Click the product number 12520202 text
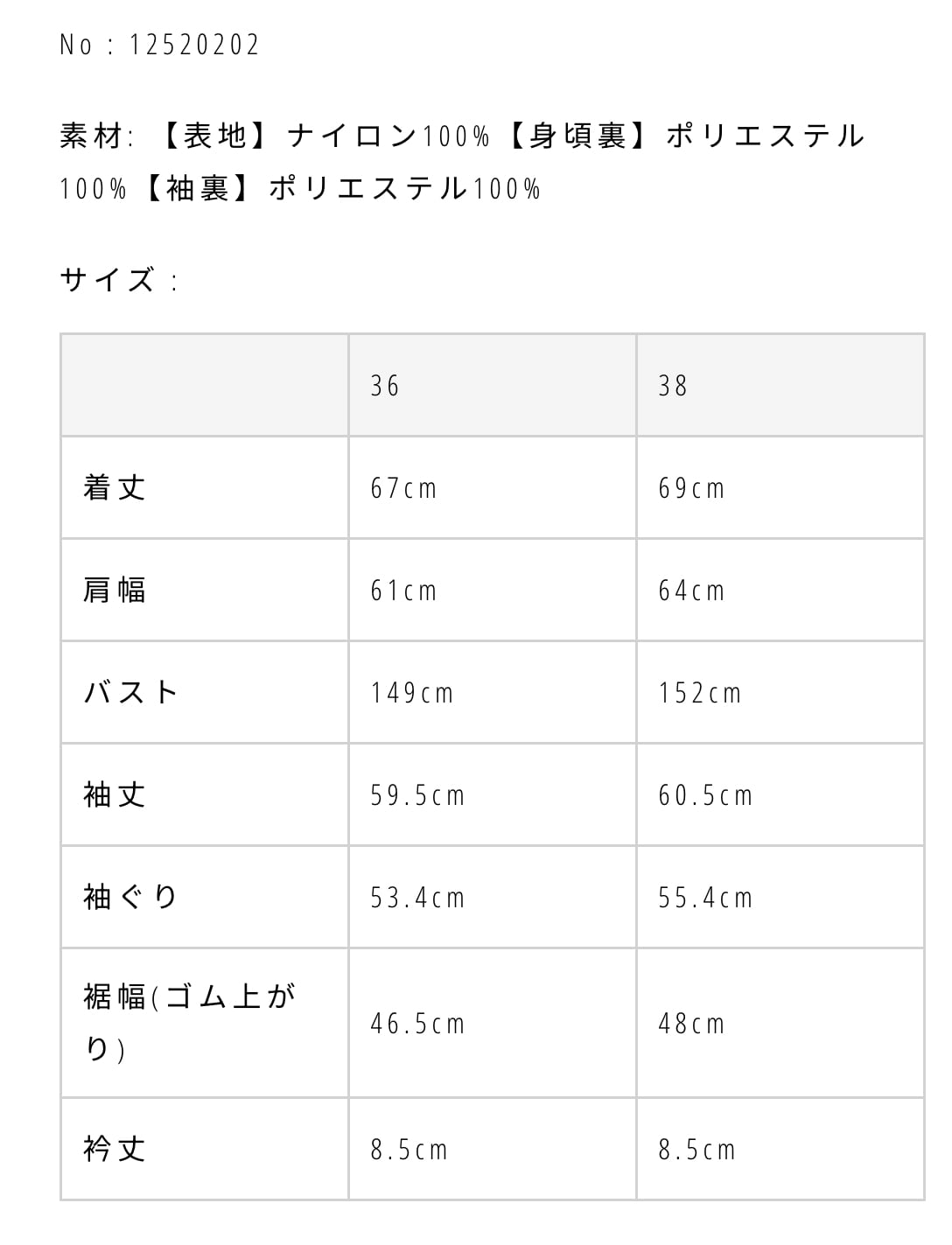Image resolution: width=952 pixels, height=1245 pixels. [159, 45]
